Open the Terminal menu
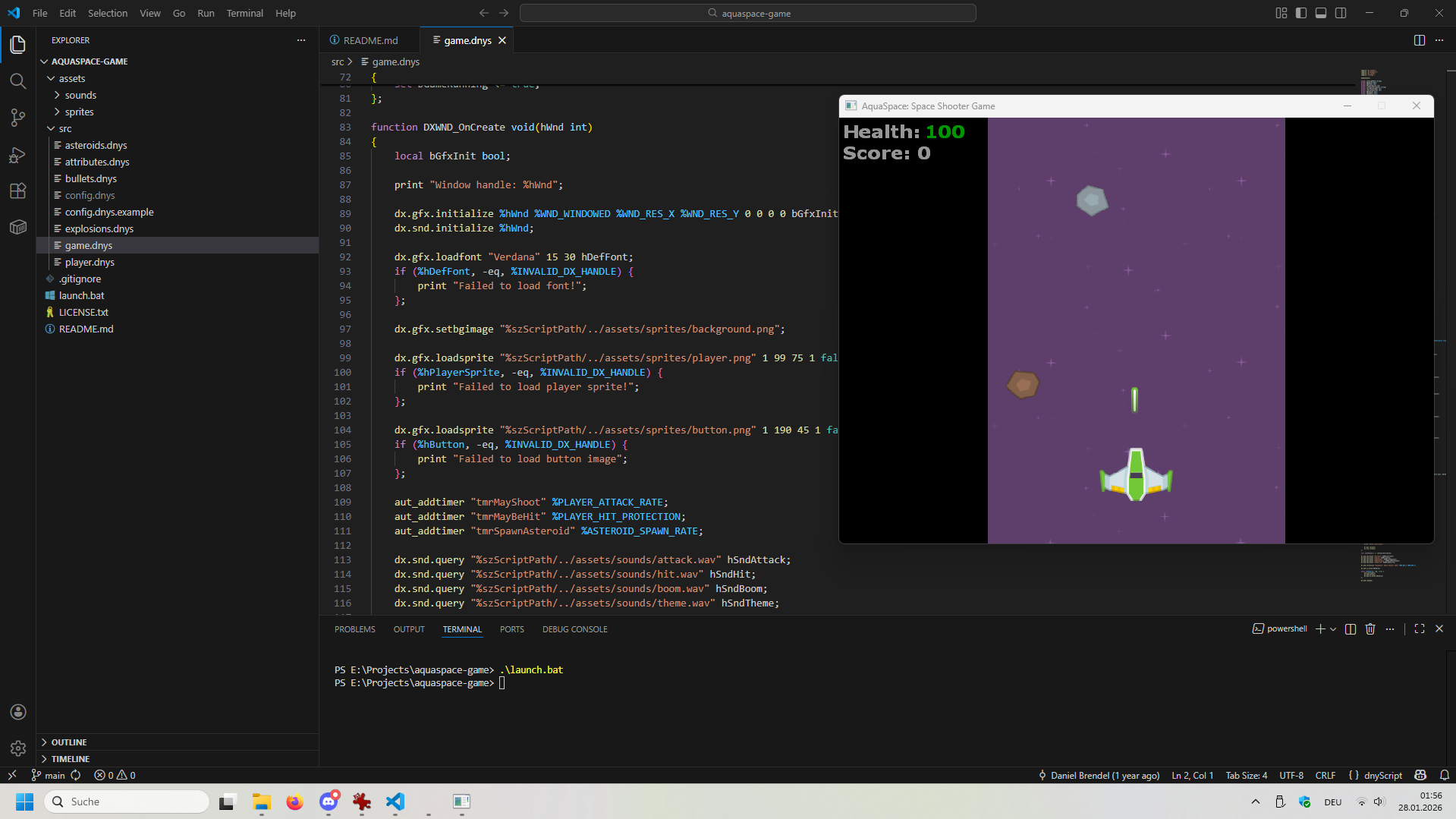Image resolution: width=1456 pixels, height=819 pixels. pos(244,13)
